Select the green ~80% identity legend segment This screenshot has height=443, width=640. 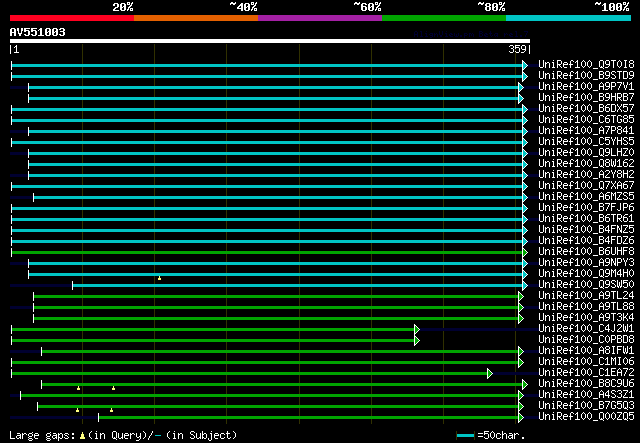point(444,18)
